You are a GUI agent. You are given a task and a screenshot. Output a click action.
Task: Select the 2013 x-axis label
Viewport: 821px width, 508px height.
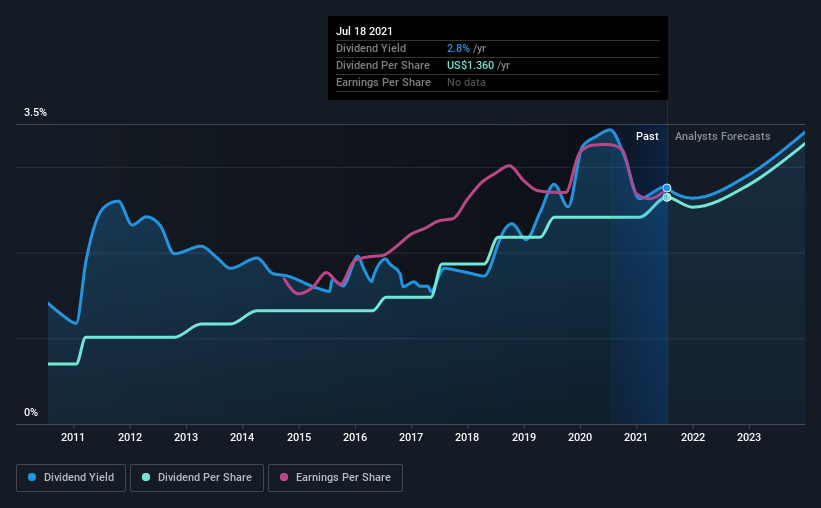coord(186,437)
